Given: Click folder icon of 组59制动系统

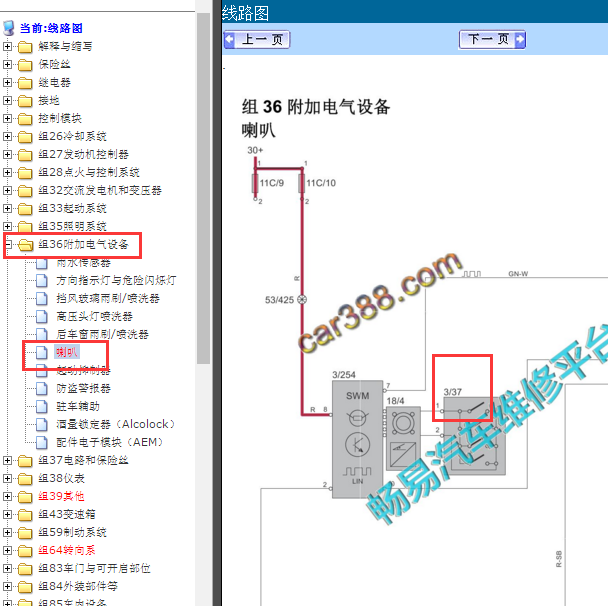Looking at the screenshot, I should click(25, 533).
